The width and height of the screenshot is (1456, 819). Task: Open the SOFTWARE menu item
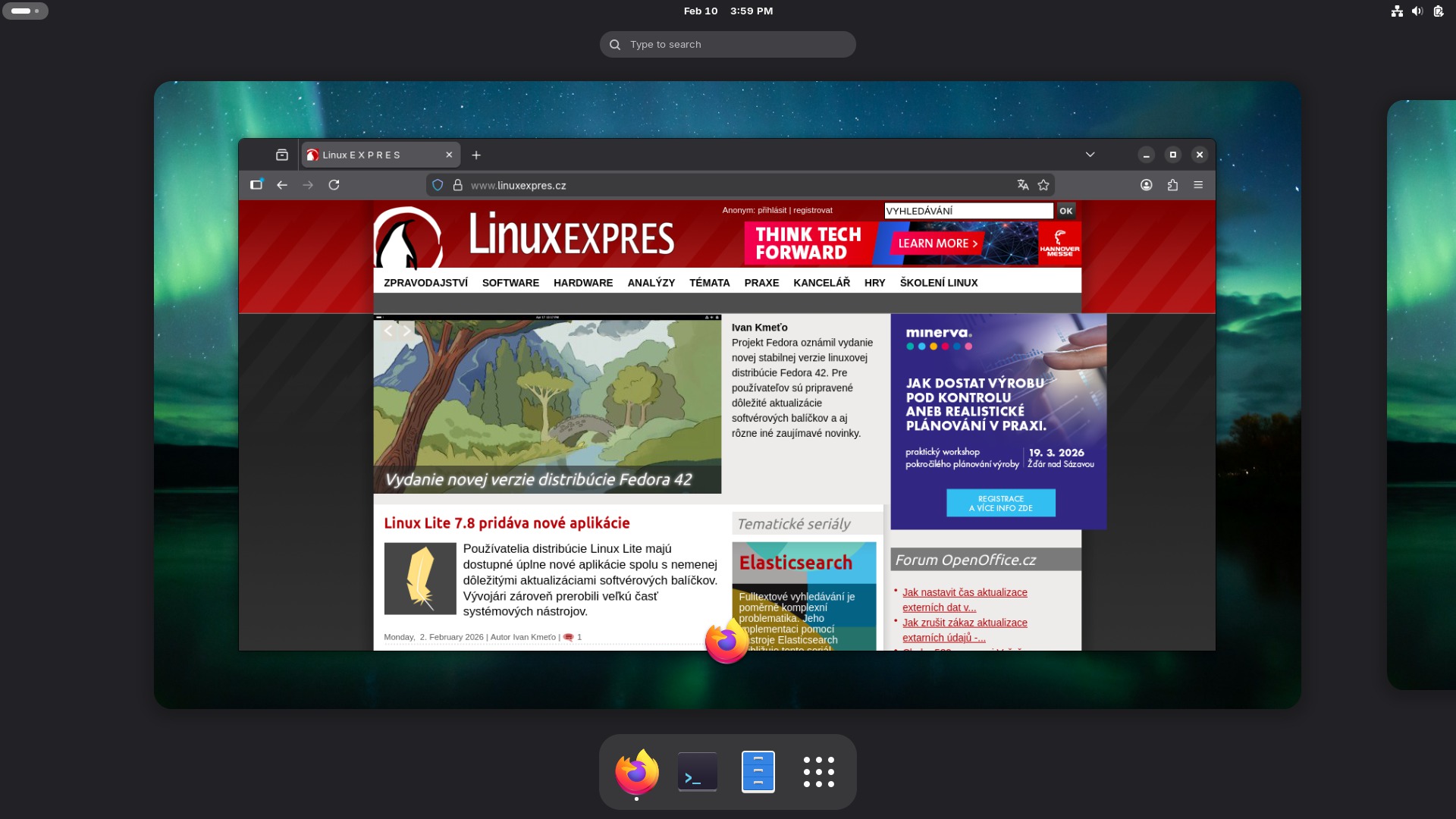[x=510, y=283]
